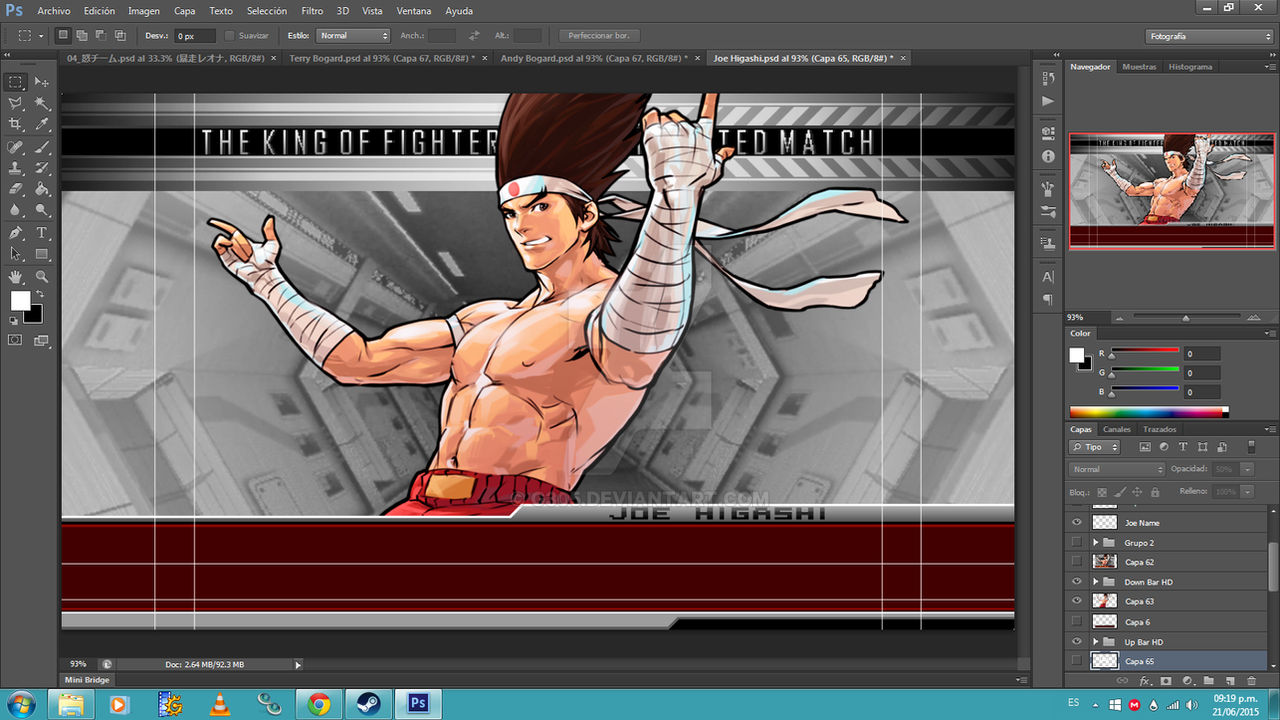Show the Capa 65 layer

pyautogui.click(x=1077, y=661)
